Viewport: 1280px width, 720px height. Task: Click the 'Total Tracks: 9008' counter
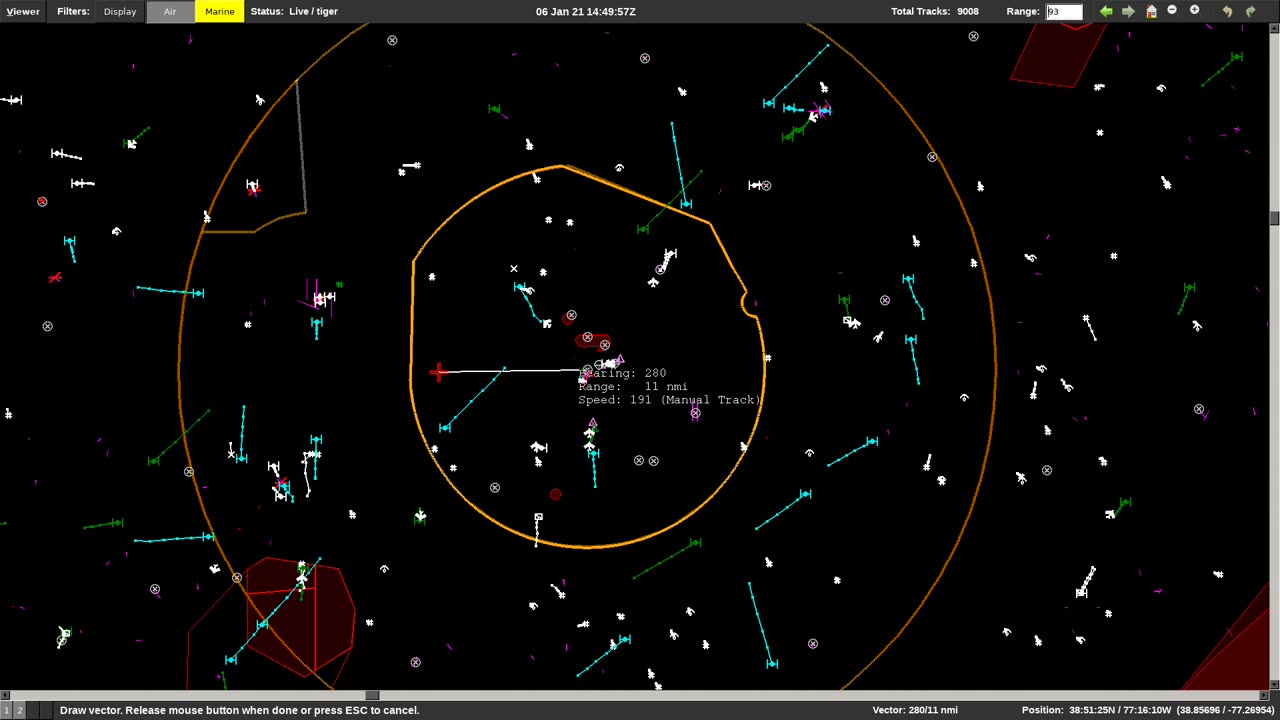click(x=935, y=11)
